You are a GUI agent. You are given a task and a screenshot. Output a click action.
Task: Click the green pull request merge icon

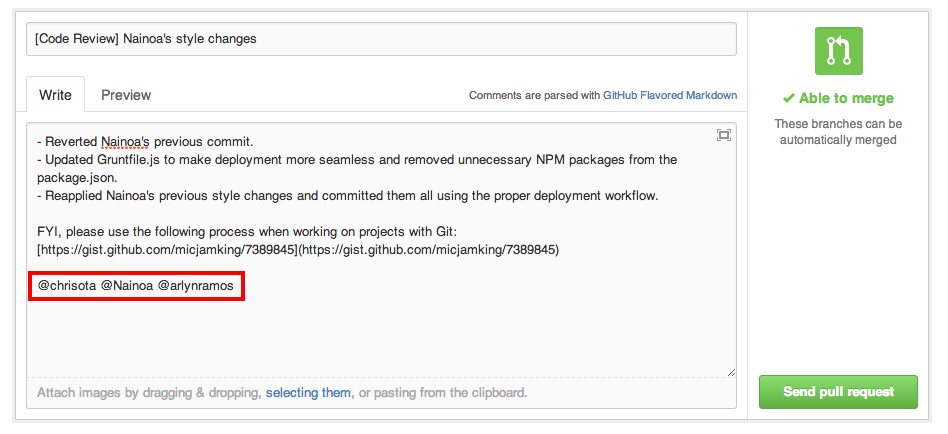click(x=838, y=51)
